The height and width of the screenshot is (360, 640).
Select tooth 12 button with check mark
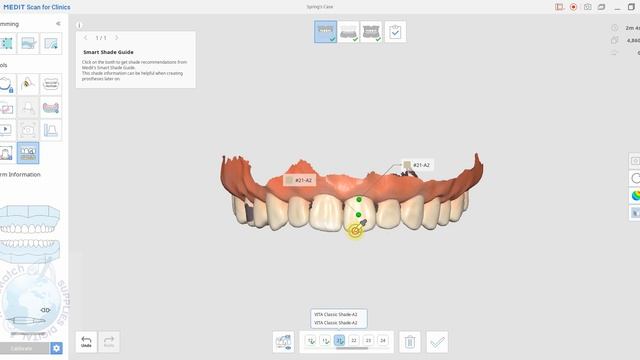tap(311, 340)
